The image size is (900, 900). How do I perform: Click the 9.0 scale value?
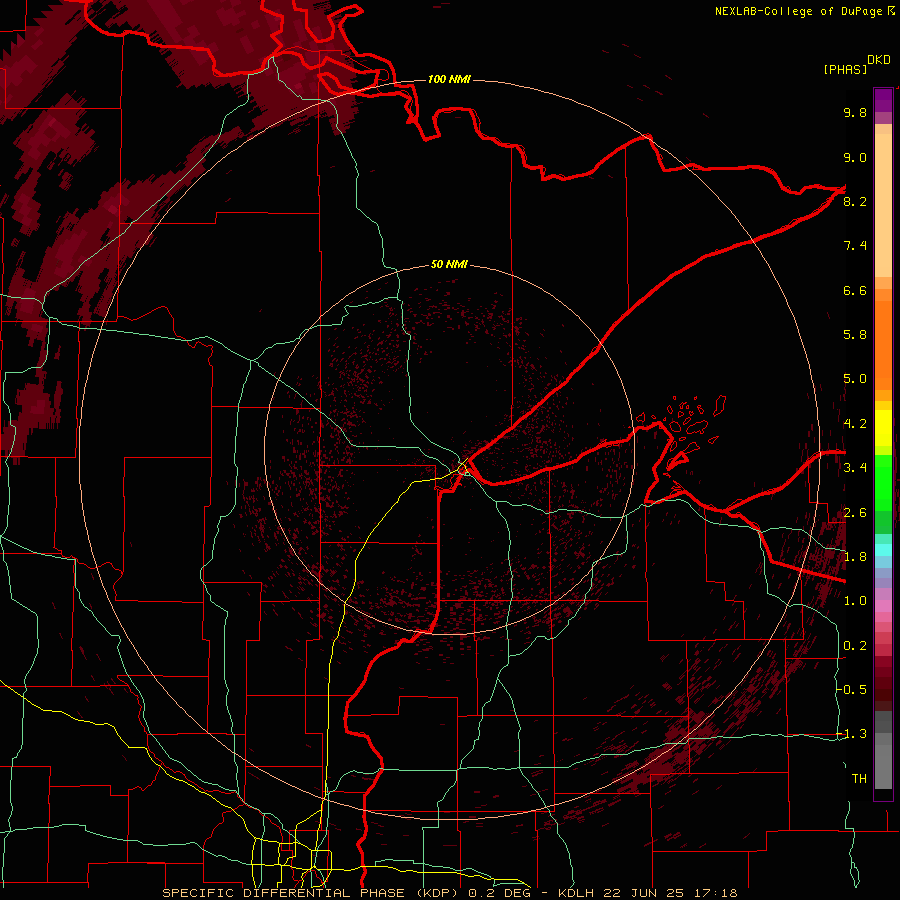pyautogui.click(x=855, y=157)
